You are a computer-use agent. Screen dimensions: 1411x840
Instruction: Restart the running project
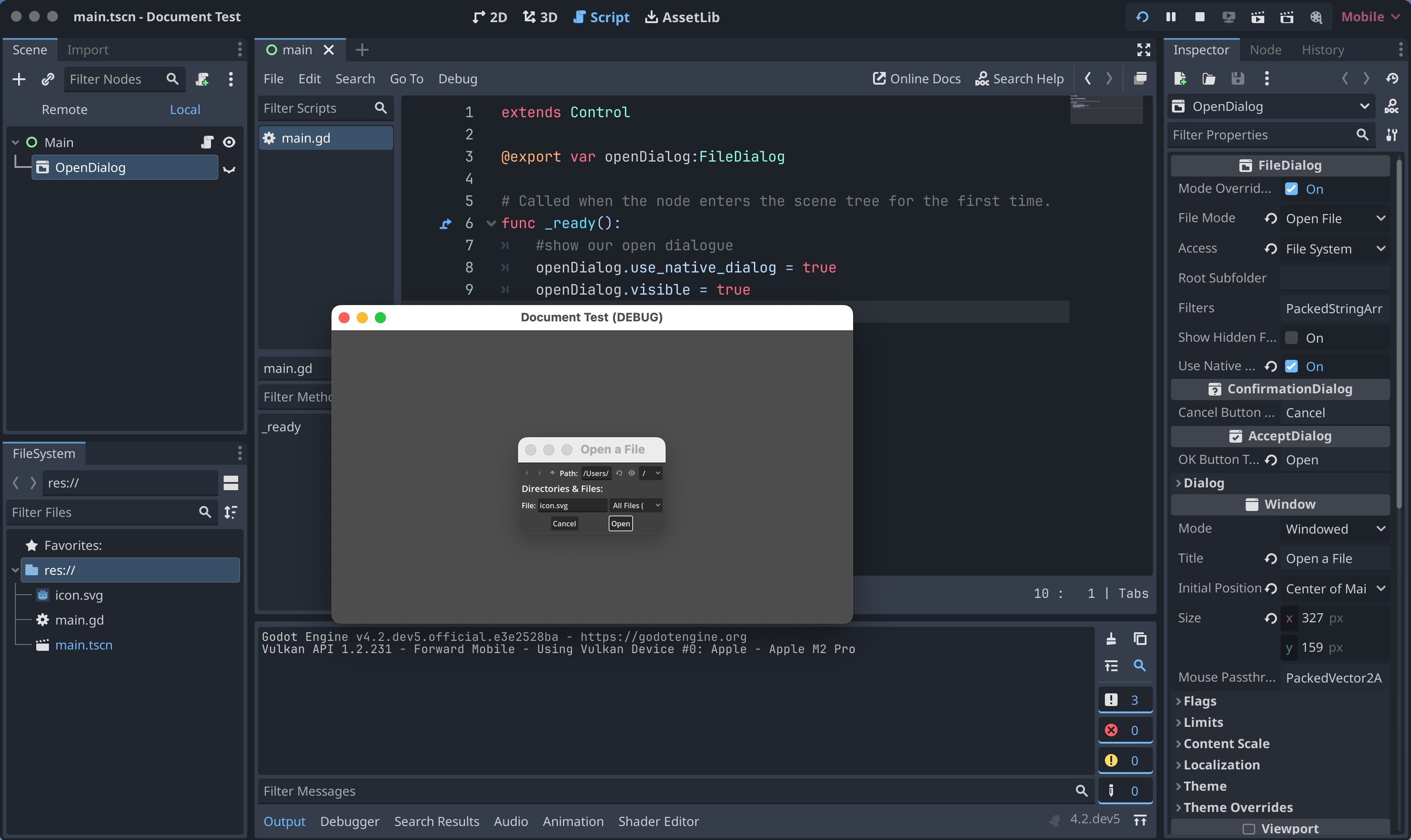point(1142,17)
